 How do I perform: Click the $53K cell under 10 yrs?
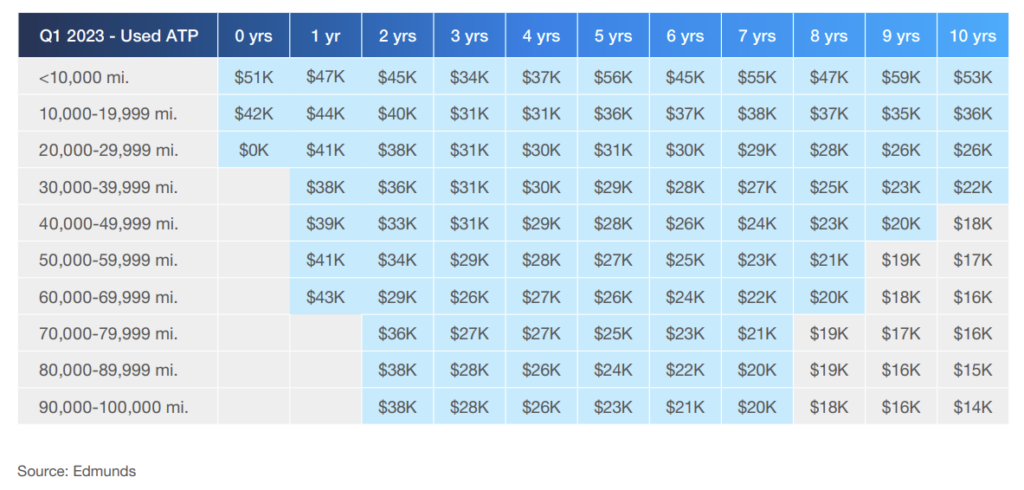click(x=973, y=77)
